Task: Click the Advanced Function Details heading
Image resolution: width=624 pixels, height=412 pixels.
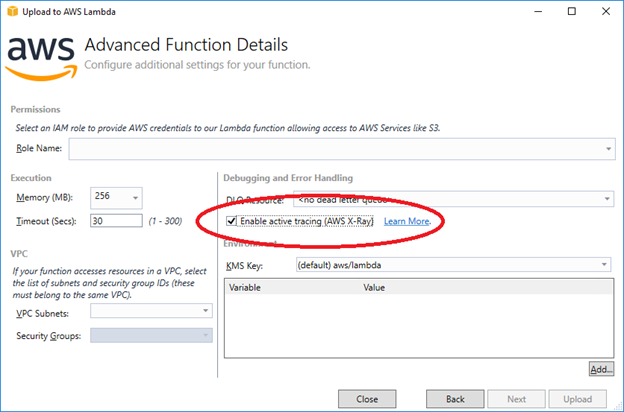Action: click(x=186, y=45)
